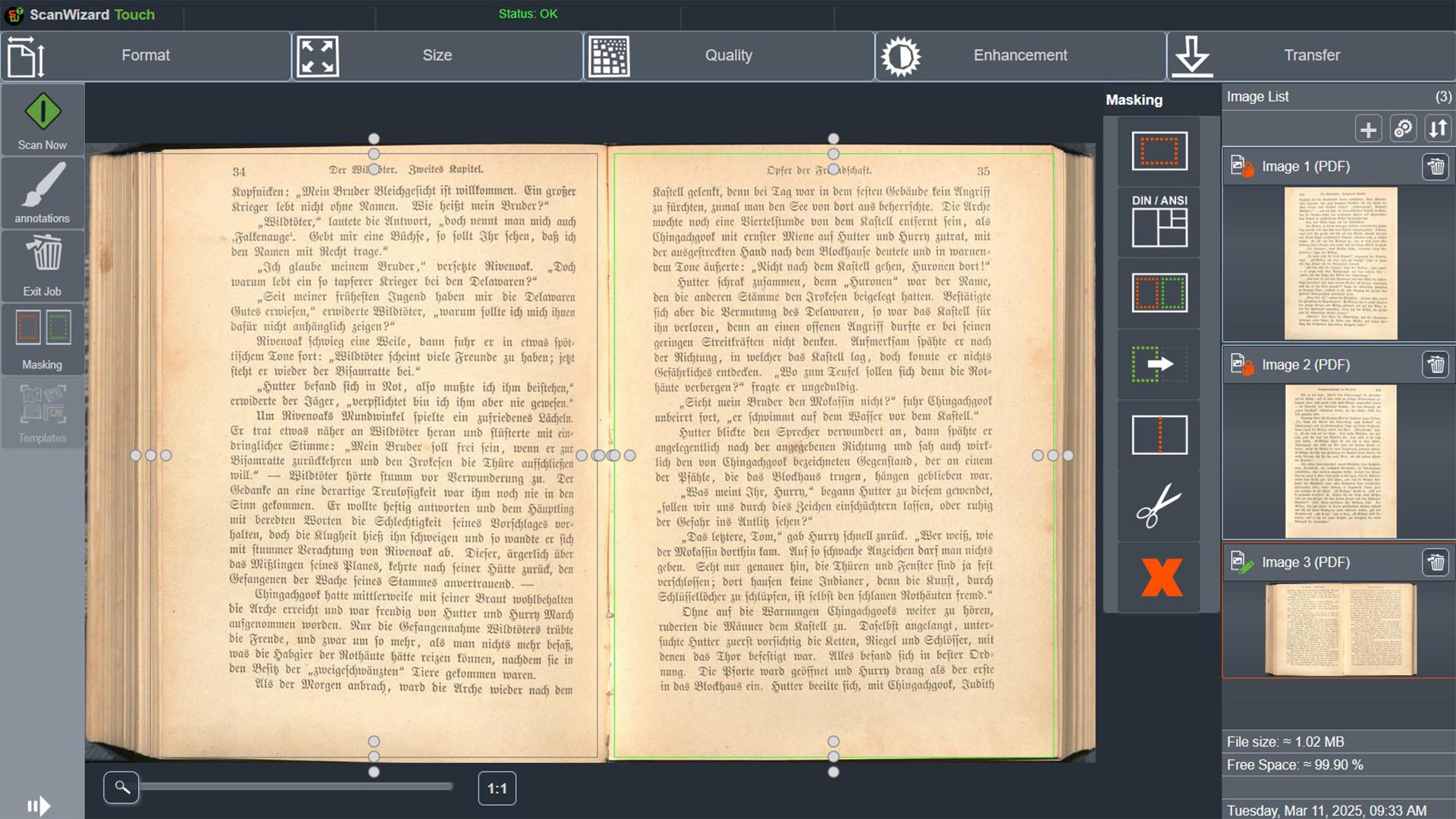Viewport: 1456px width, 819px height.
Task: Select the dual-page red and green mask
Action: click(x=1159, y=293)
